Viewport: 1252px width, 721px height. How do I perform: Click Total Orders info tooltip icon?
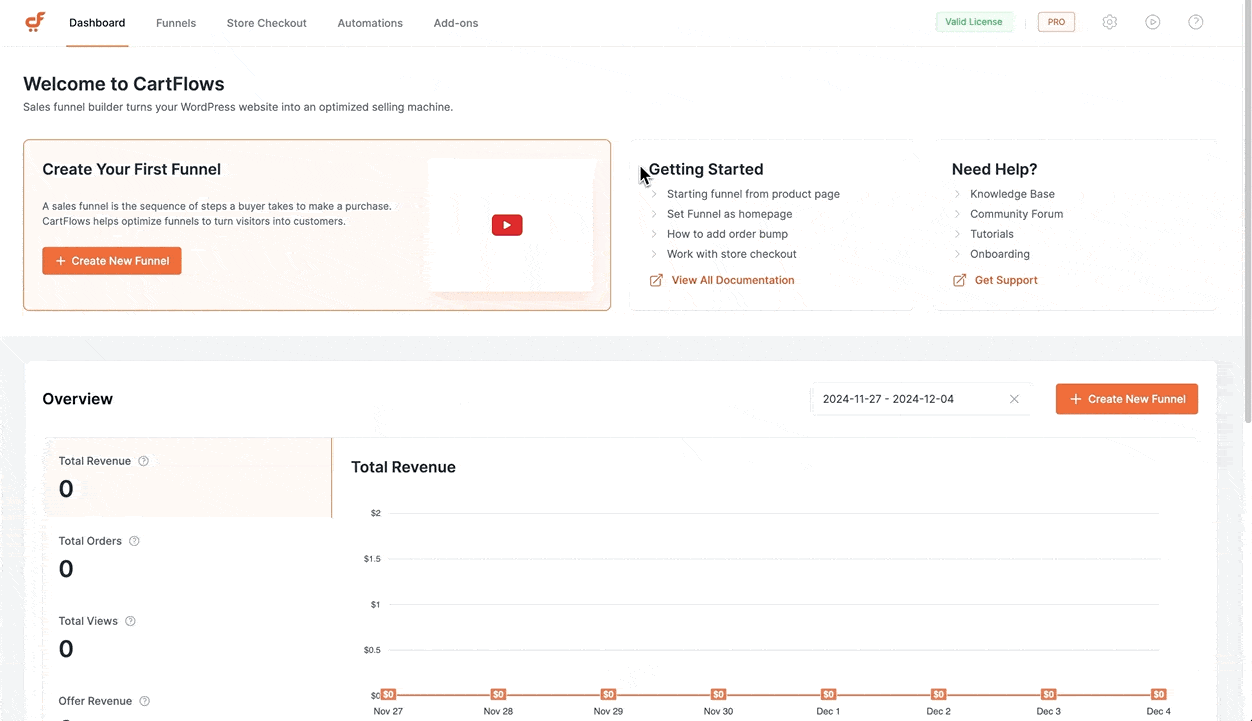pyautogui.click(x=134, y=541)
